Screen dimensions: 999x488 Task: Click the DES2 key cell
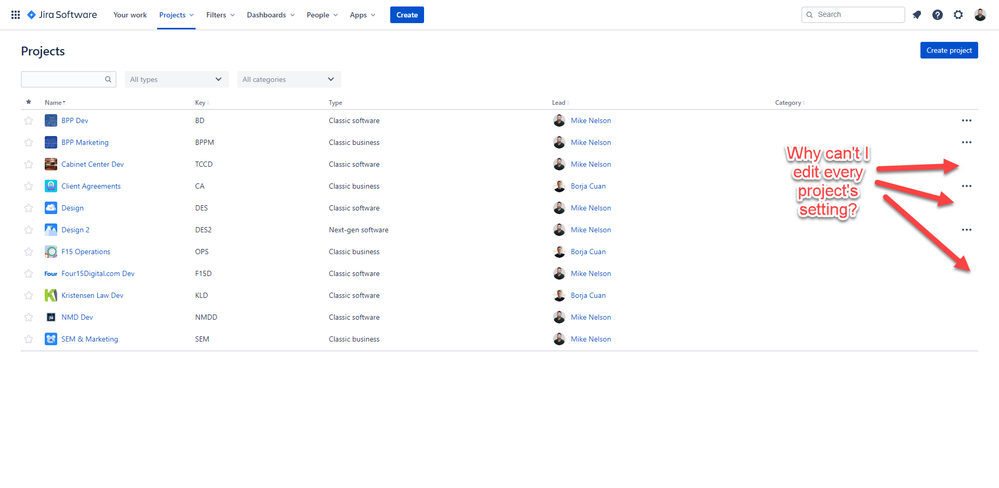203,230
